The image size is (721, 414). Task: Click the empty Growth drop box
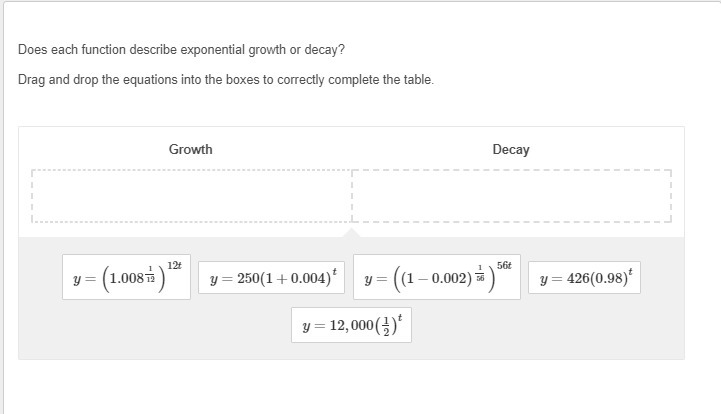coord(191,195)
